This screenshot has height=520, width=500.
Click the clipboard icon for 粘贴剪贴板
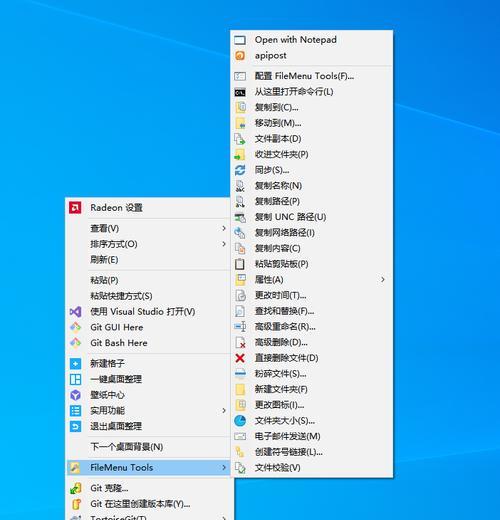coord(240,264)
